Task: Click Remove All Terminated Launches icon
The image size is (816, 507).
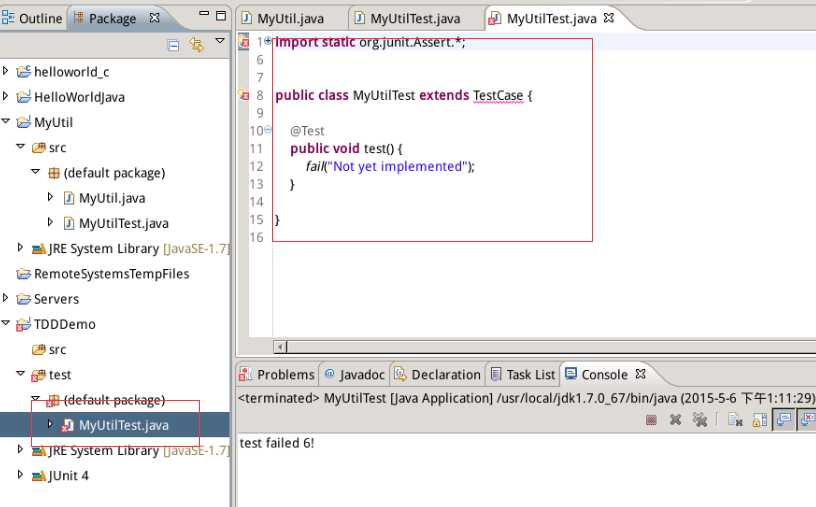Action: [x=700, y=420]
